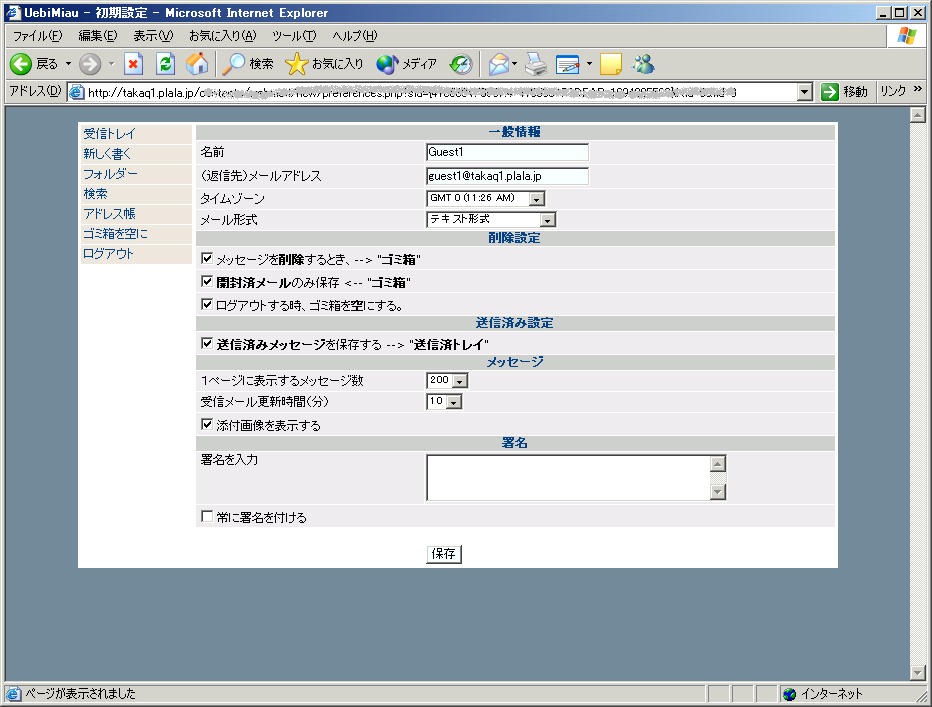Click the 署名を入力 signature text area
Screen dimensions: 932x707
[569, 477]
